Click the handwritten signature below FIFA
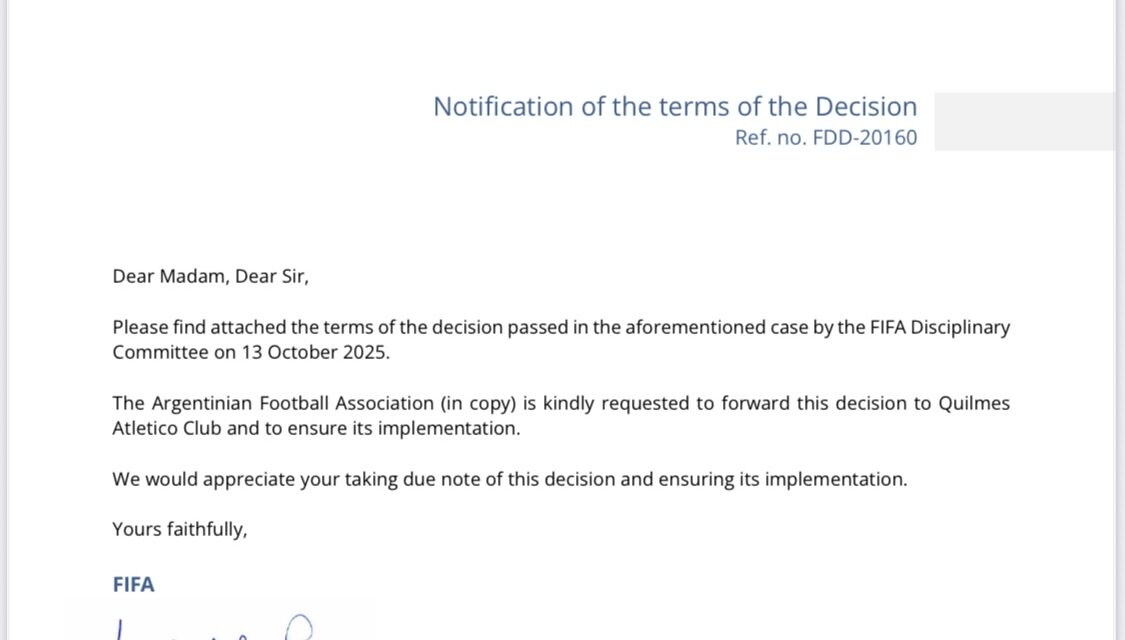Screen dimensions: 1125x640 click(215, 628)
